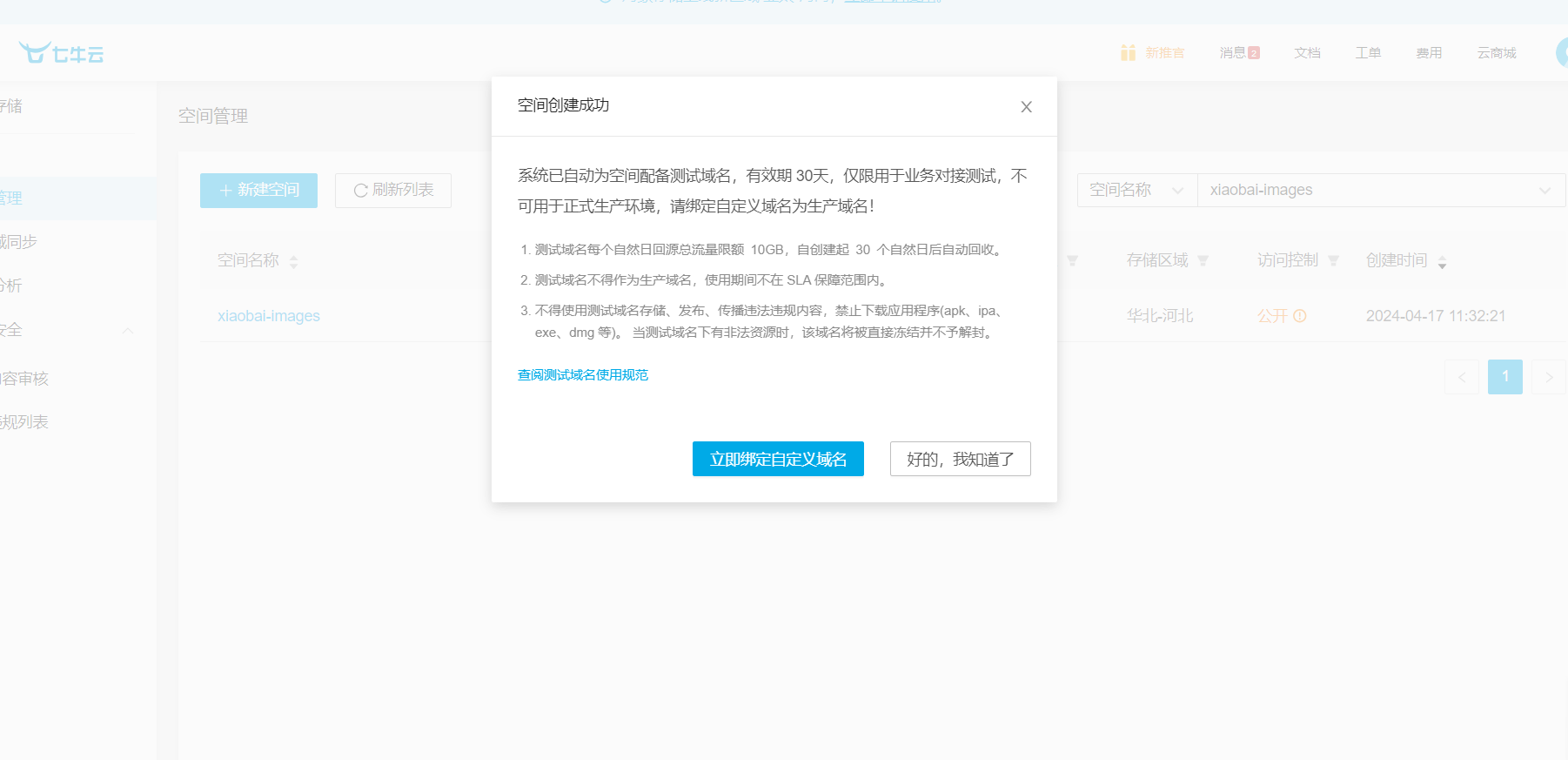Click the previous page arrow

click(1462, 377)
